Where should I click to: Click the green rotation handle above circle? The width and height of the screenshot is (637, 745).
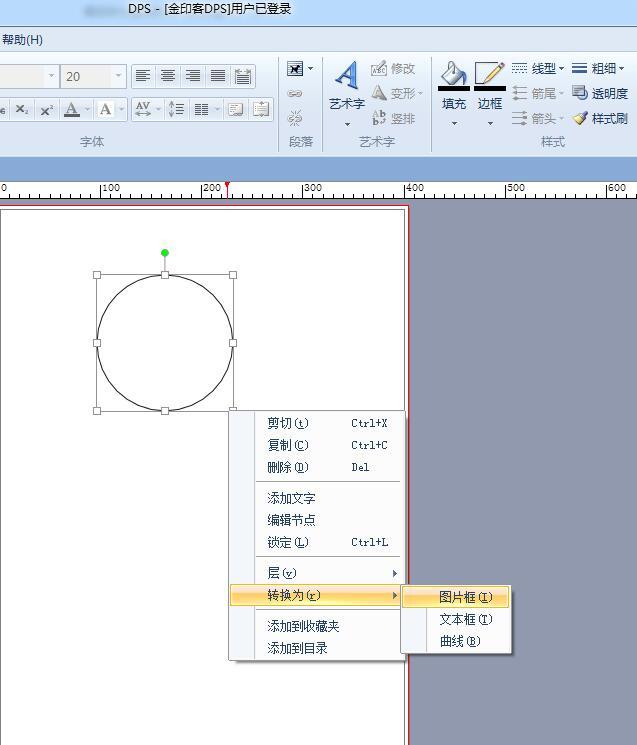(x=165, y=253)
